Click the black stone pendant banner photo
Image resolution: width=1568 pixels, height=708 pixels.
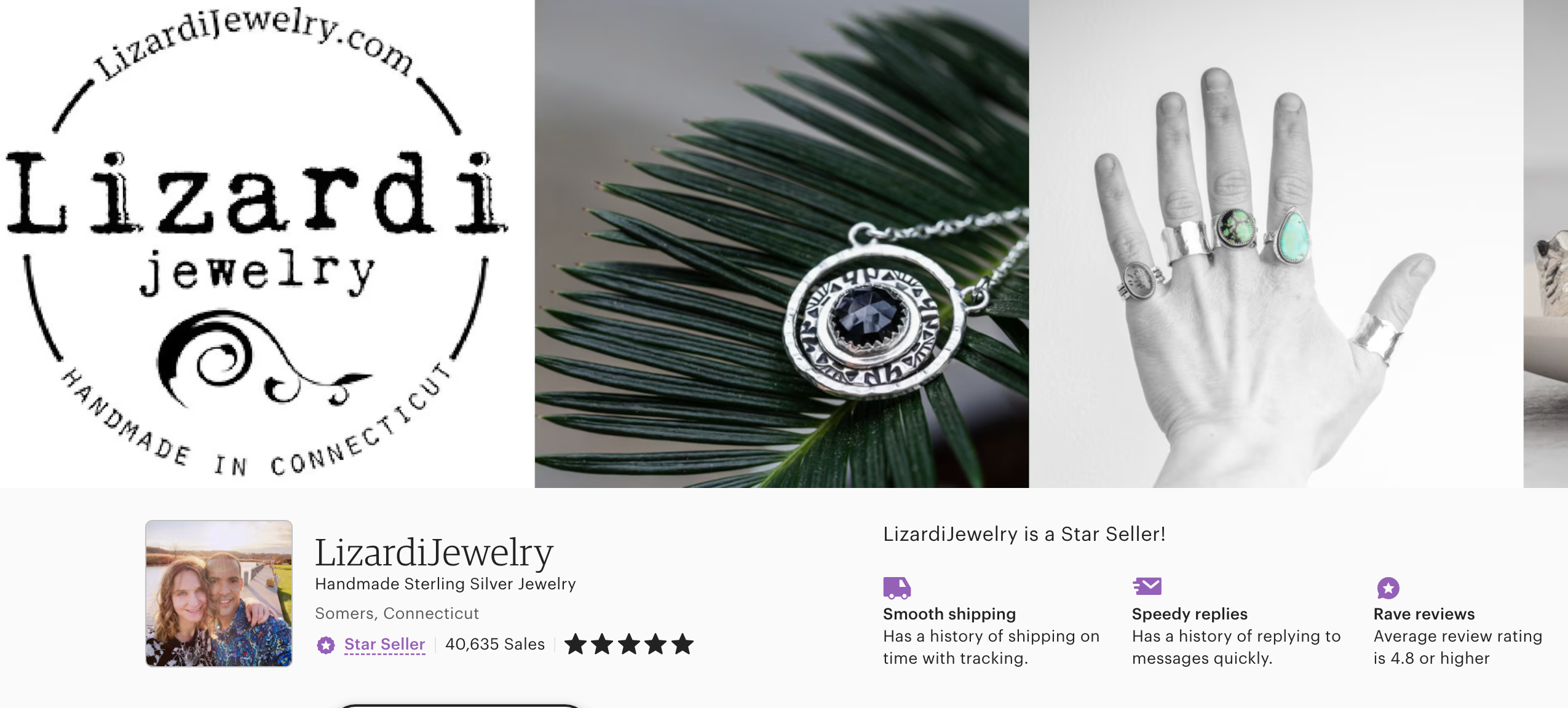click(782, 243)
